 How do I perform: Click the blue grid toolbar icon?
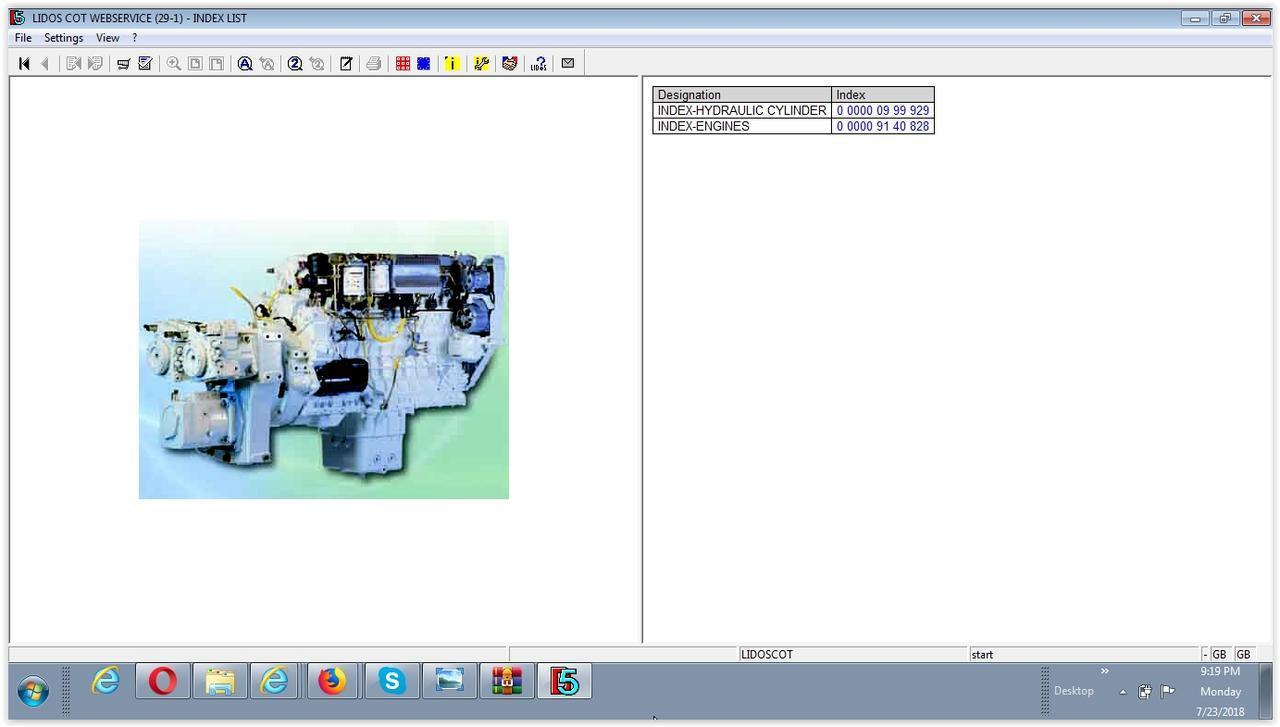pos(424,63)
